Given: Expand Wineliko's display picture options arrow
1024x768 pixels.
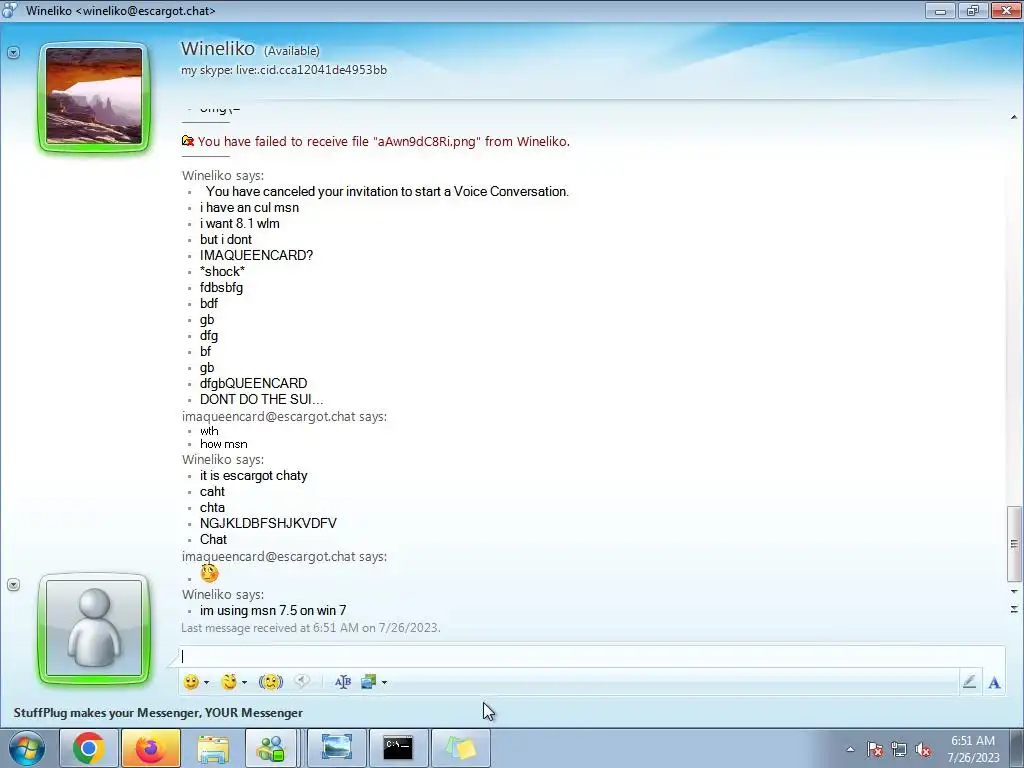Looking at the screenshot, I should pyautogui.click(x=13, y=53).
